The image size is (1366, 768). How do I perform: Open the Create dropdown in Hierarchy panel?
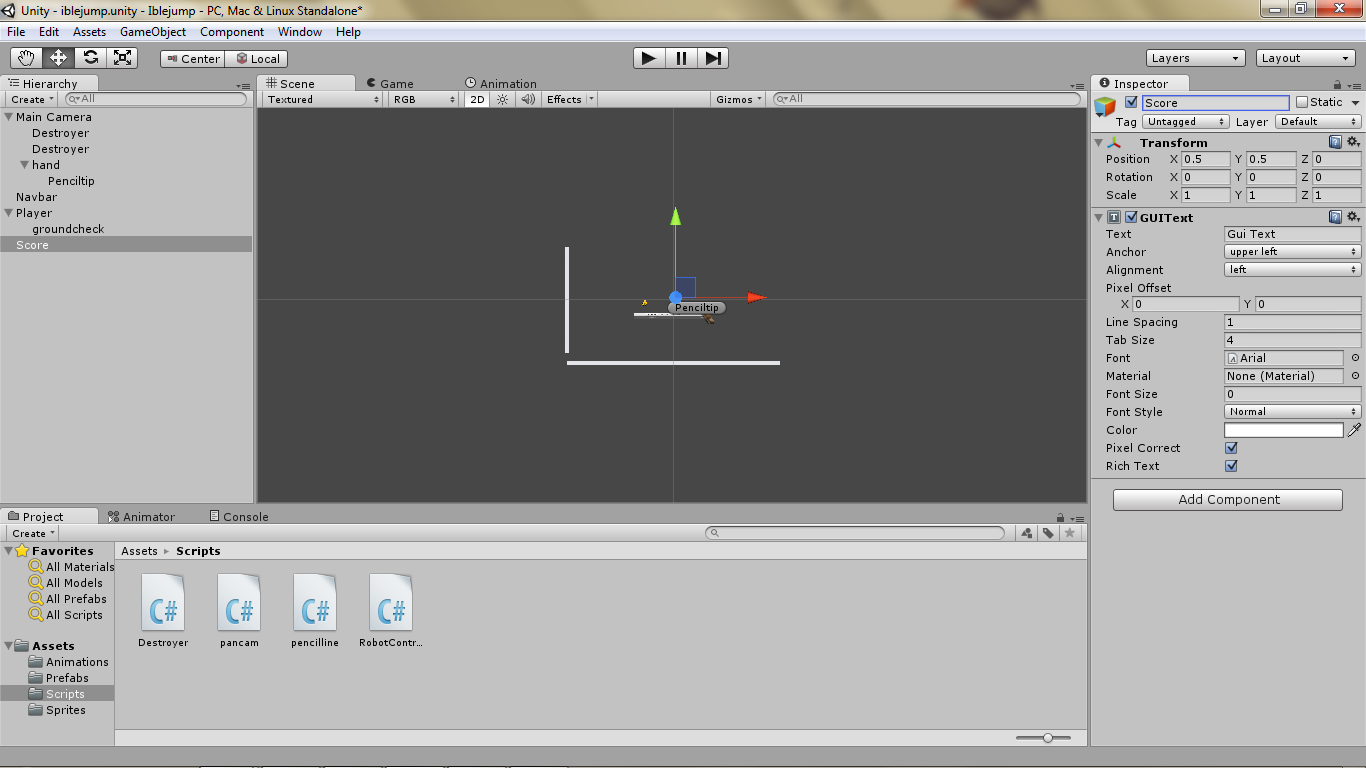pyautogui.click(x=32, y=99)
